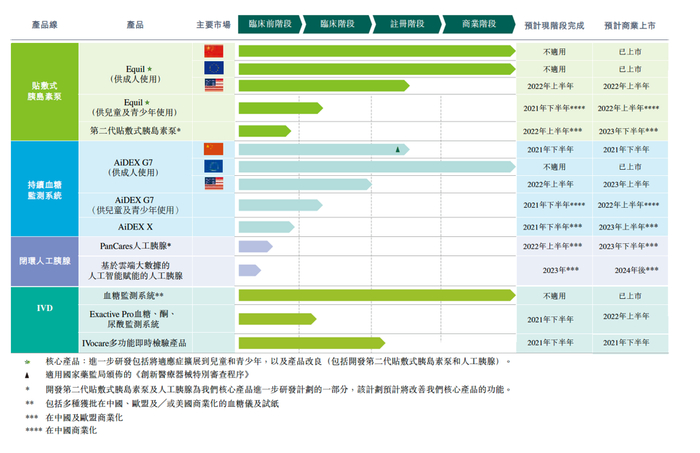Screen dimensions: 700x453
Task: Click the PanCares人工胰腺 purple progress bar
Action: click(256, 246)
